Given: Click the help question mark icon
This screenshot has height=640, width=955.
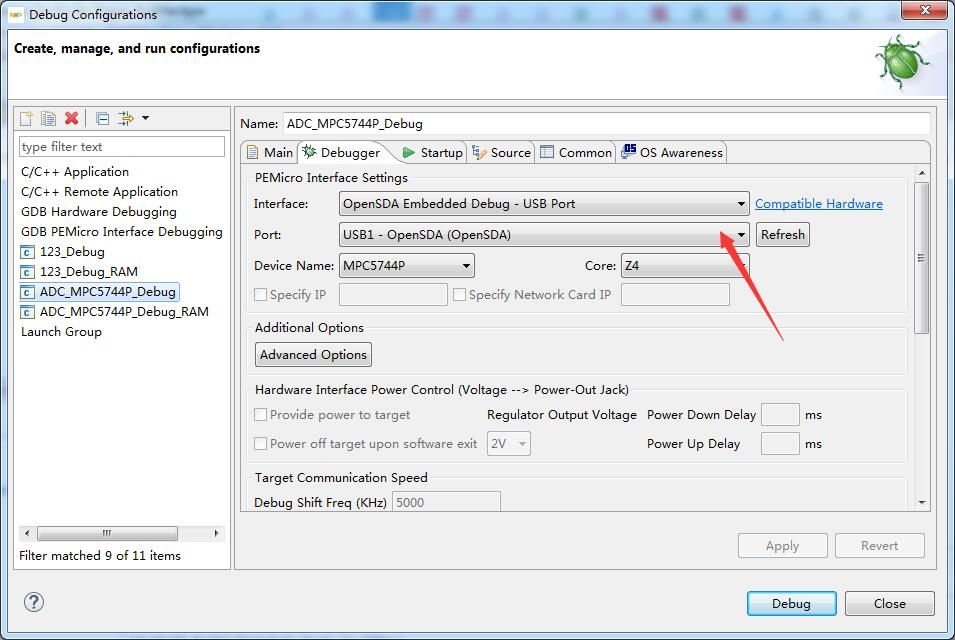Looking at the screenshot, I should tap(33, 602).
